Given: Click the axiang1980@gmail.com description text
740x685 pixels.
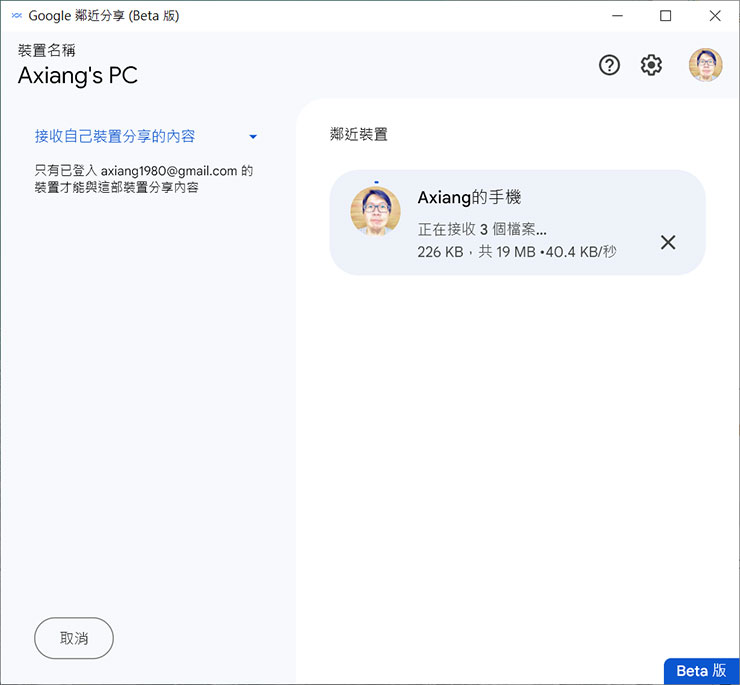Looking at the screenshot, I should 144,179.
